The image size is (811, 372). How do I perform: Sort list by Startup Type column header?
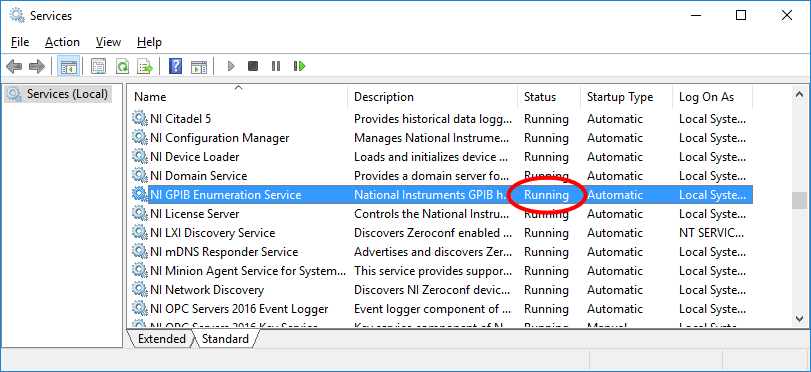click(620, 97)
